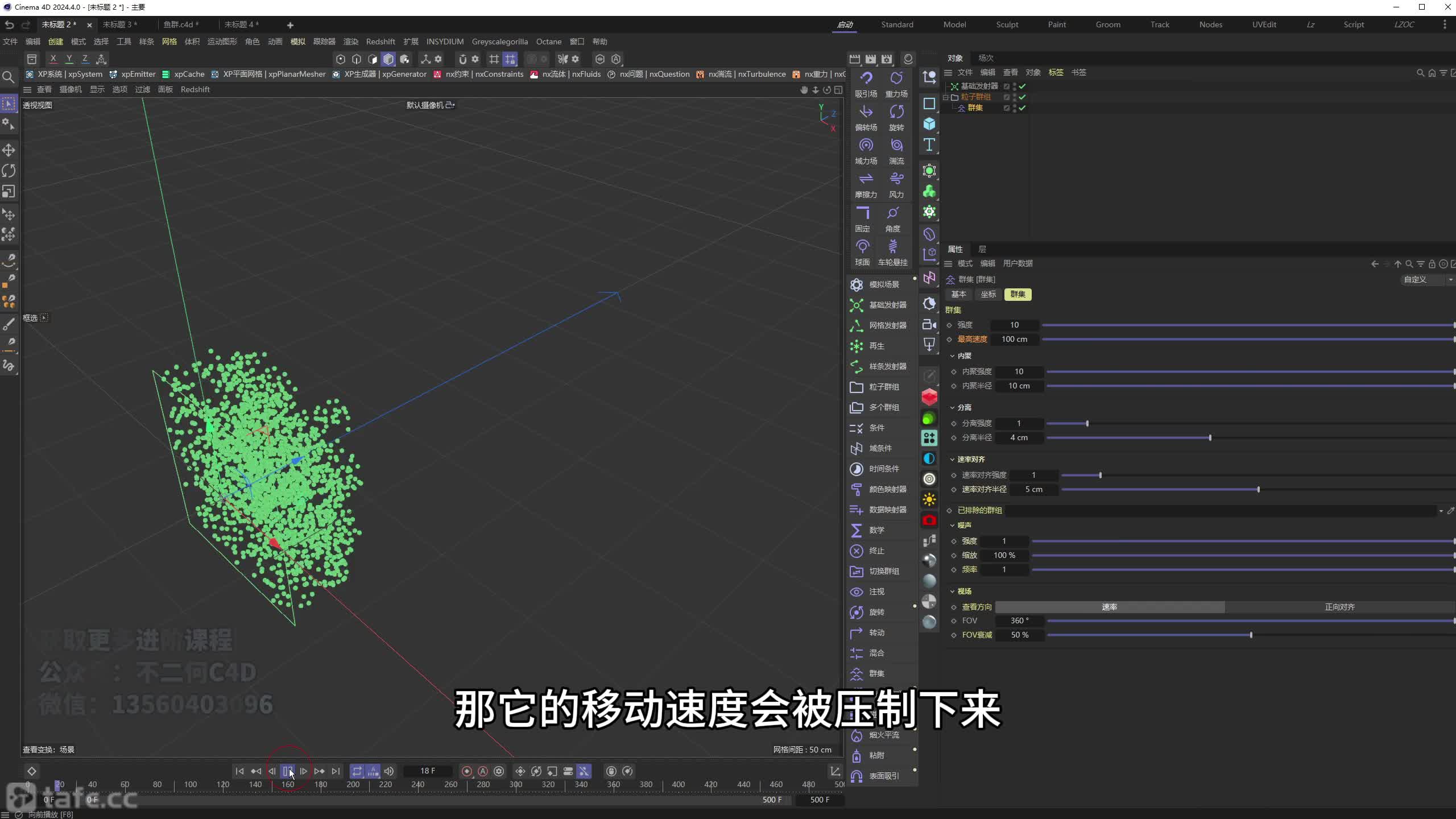Pause playback in timeline
Image resolution: width=1456 pixels, height=819 pixels.
coord(288,771)
